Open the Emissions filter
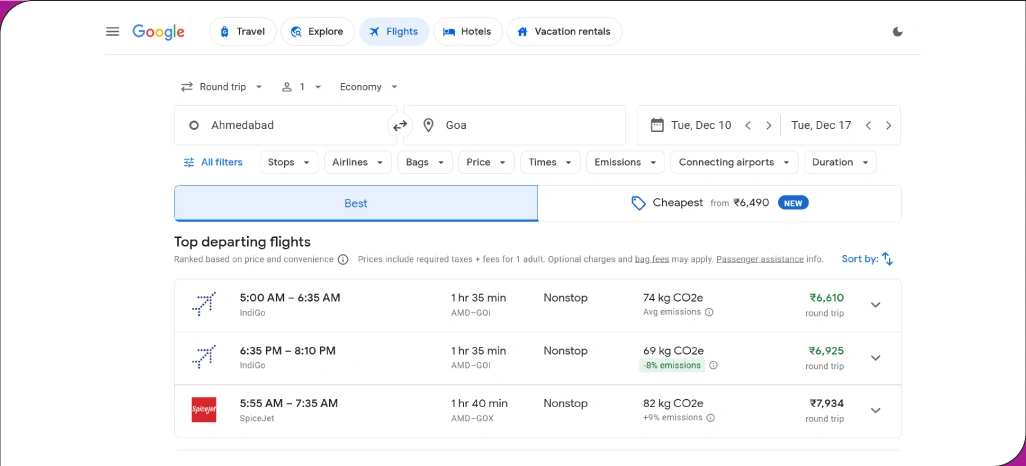The image size is (1026, 466). (626, 162)
